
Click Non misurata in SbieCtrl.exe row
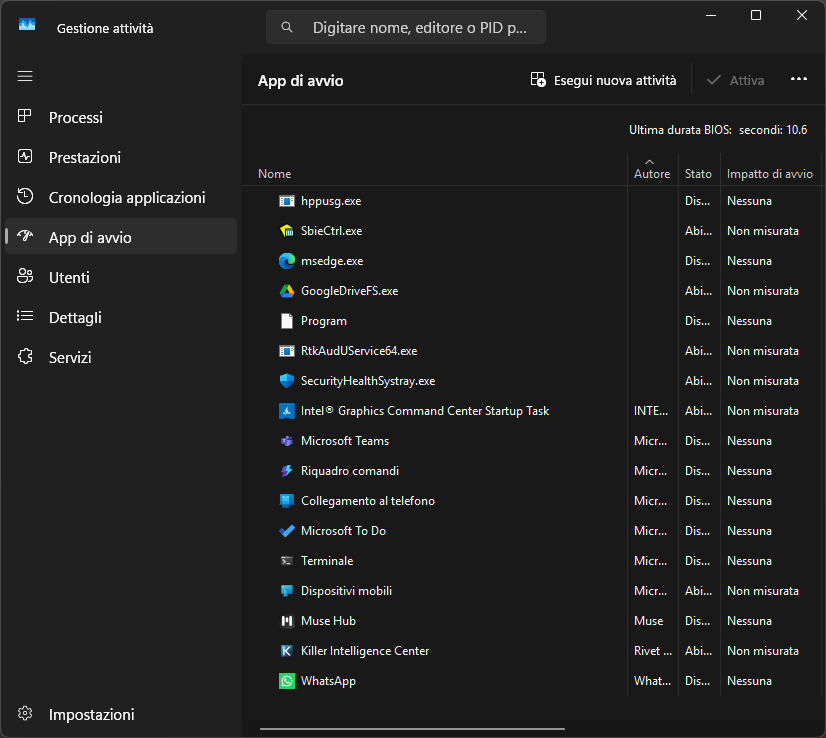(x=763, y=231)
